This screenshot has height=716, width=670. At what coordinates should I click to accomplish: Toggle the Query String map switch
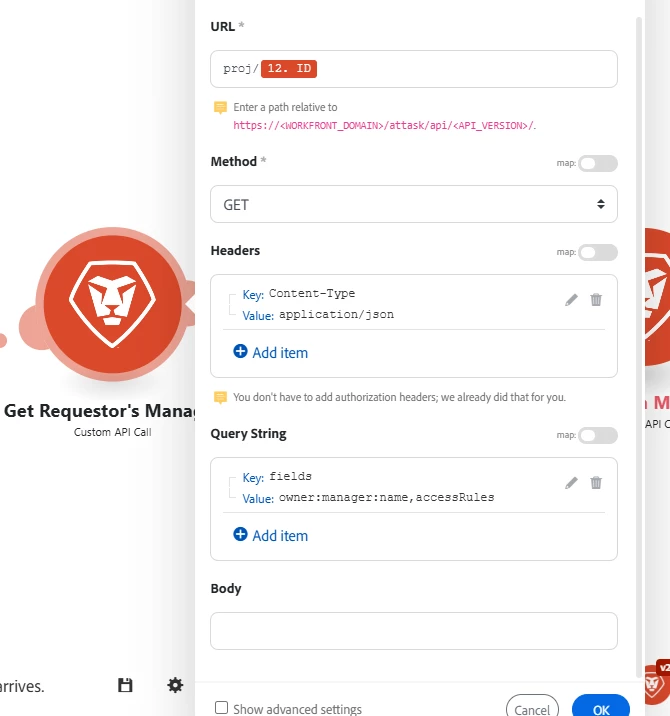pos(598,435)
